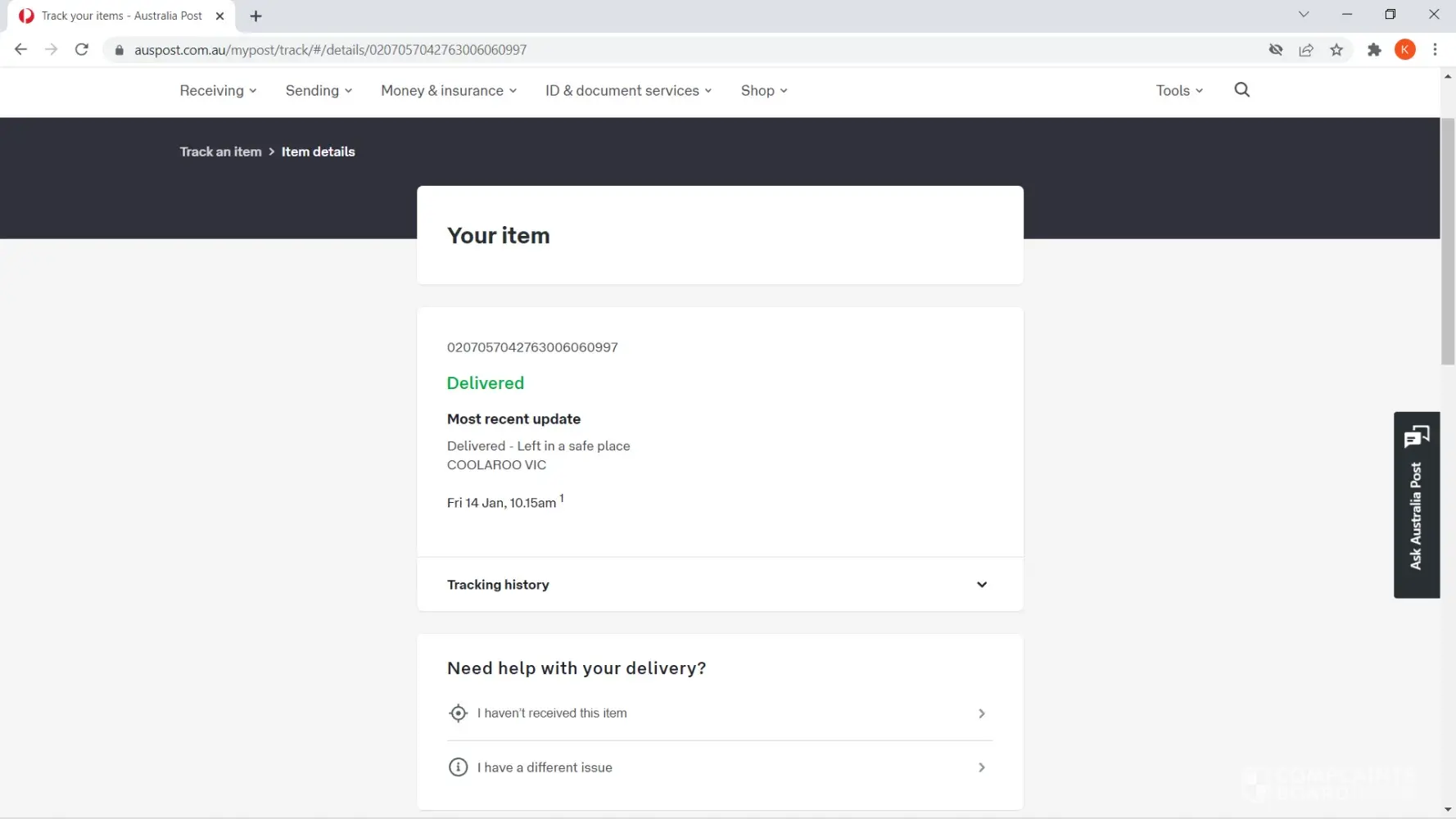Click the site search magnifier icon
Viewport: 1456px width, 819px height.
[x=1241, y=90]
